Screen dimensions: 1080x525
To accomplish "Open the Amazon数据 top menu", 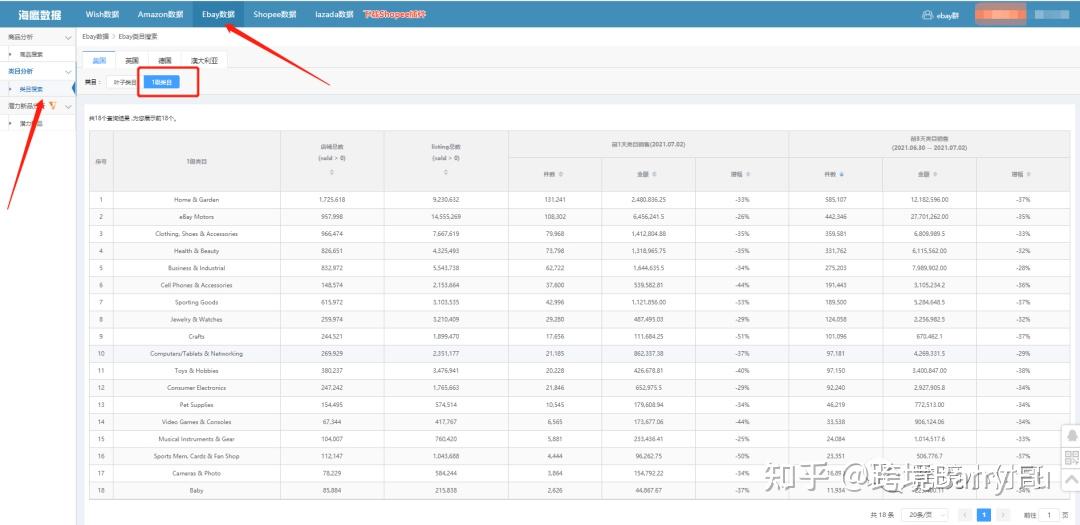I will tap(160, 14).
